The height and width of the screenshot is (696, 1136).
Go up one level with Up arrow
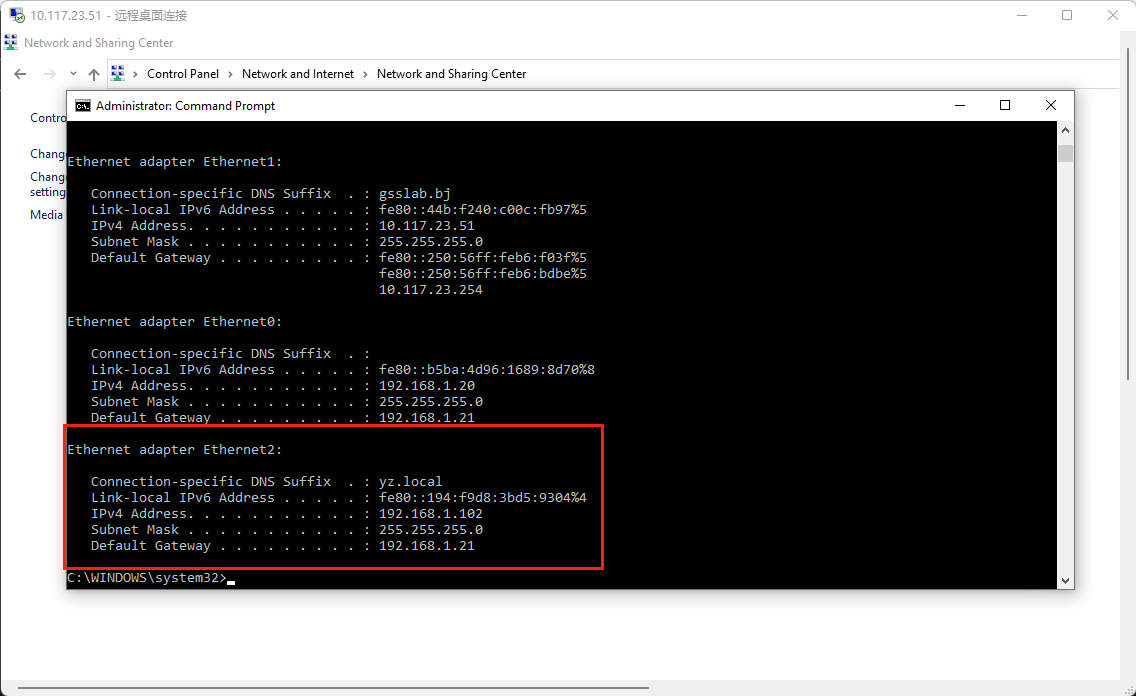point(94,74)
